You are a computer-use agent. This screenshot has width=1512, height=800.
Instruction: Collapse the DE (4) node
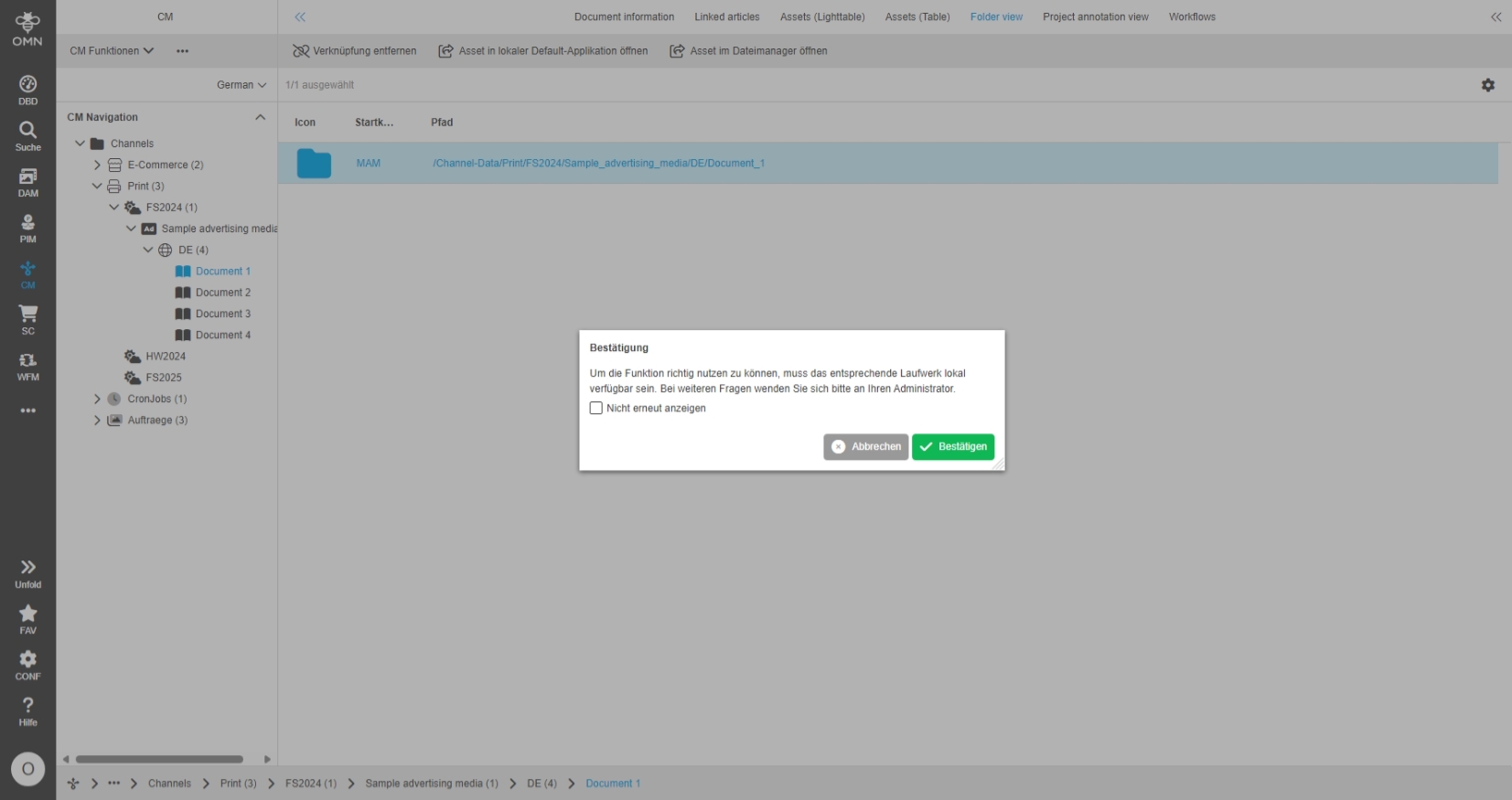tap(148, 251)
